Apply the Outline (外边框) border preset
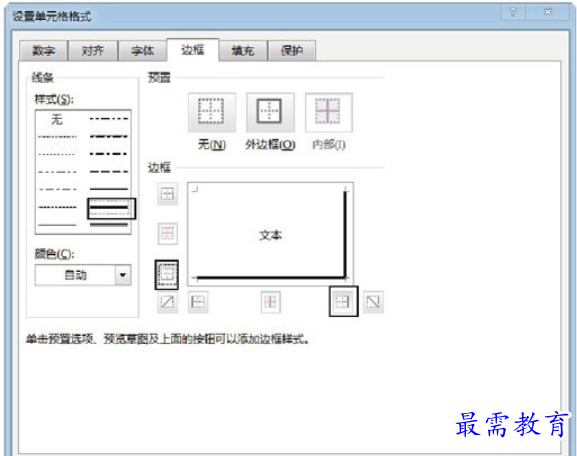This screenshot has height=456, width=577. coord(270,112)
